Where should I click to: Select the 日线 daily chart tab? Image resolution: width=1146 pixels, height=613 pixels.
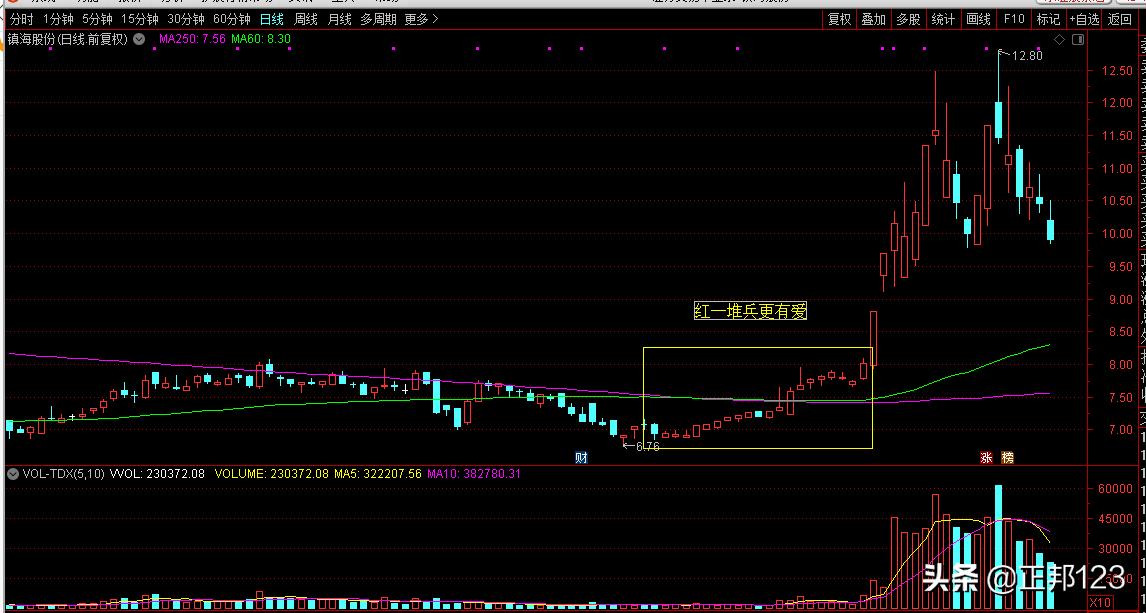click(272, 20)
